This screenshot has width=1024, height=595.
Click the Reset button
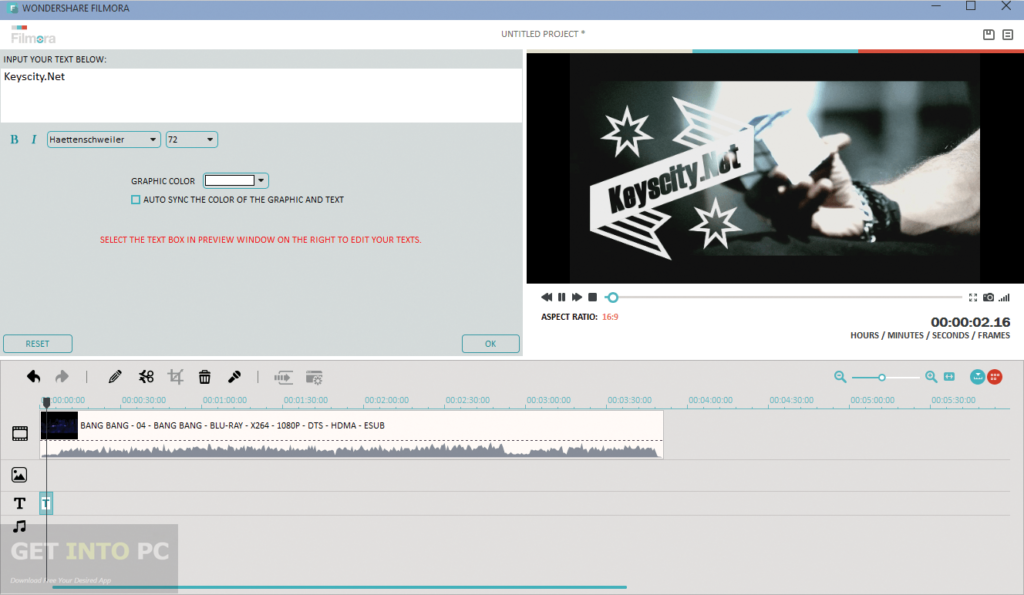tap(37, 344)
